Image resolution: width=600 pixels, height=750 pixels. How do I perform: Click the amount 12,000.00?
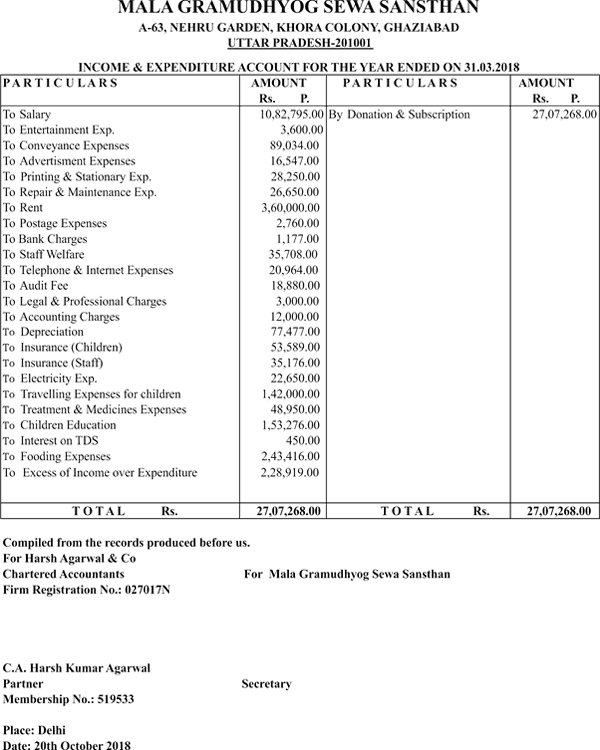(x=295, y=317)
